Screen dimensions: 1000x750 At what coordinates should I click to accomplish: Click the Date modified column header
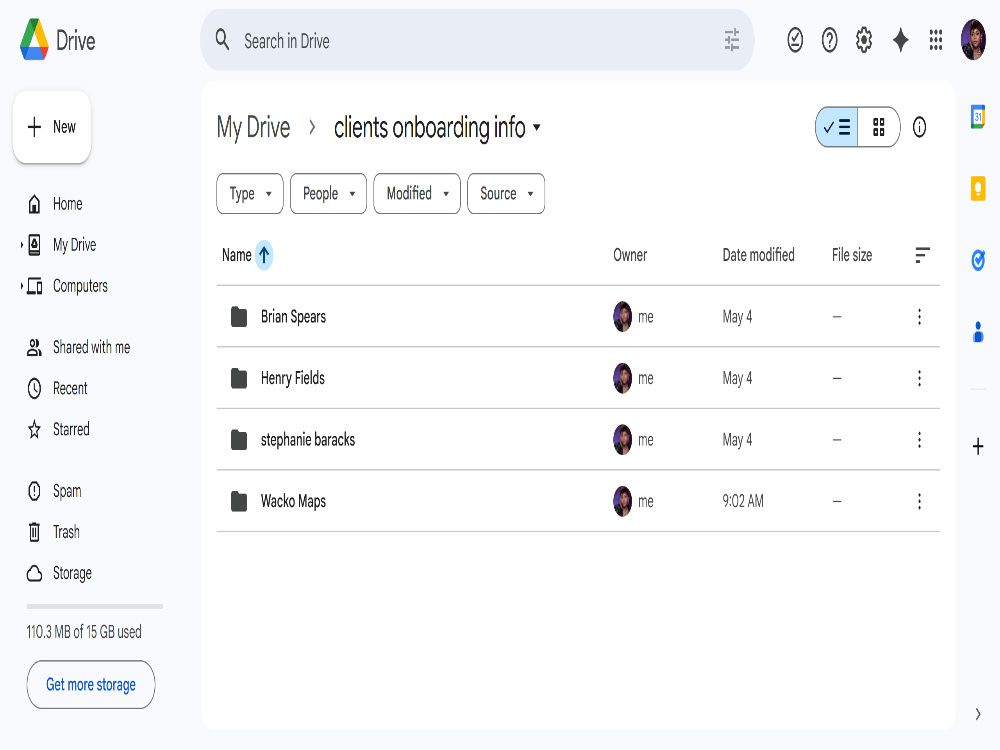coord(758,255)
